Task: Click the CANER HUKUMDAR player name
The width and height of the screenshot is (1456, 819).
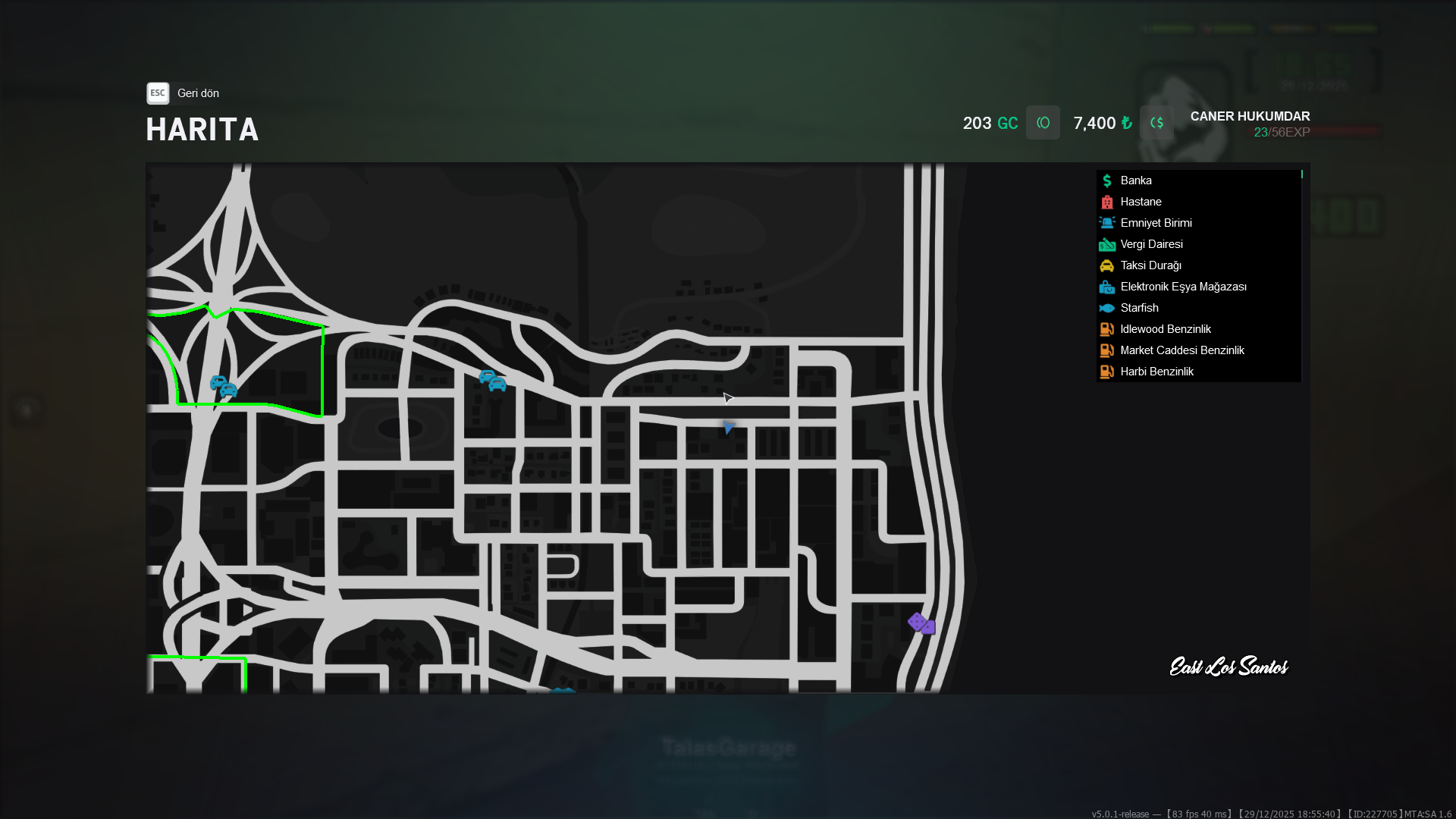Action: click(1250, 116)
